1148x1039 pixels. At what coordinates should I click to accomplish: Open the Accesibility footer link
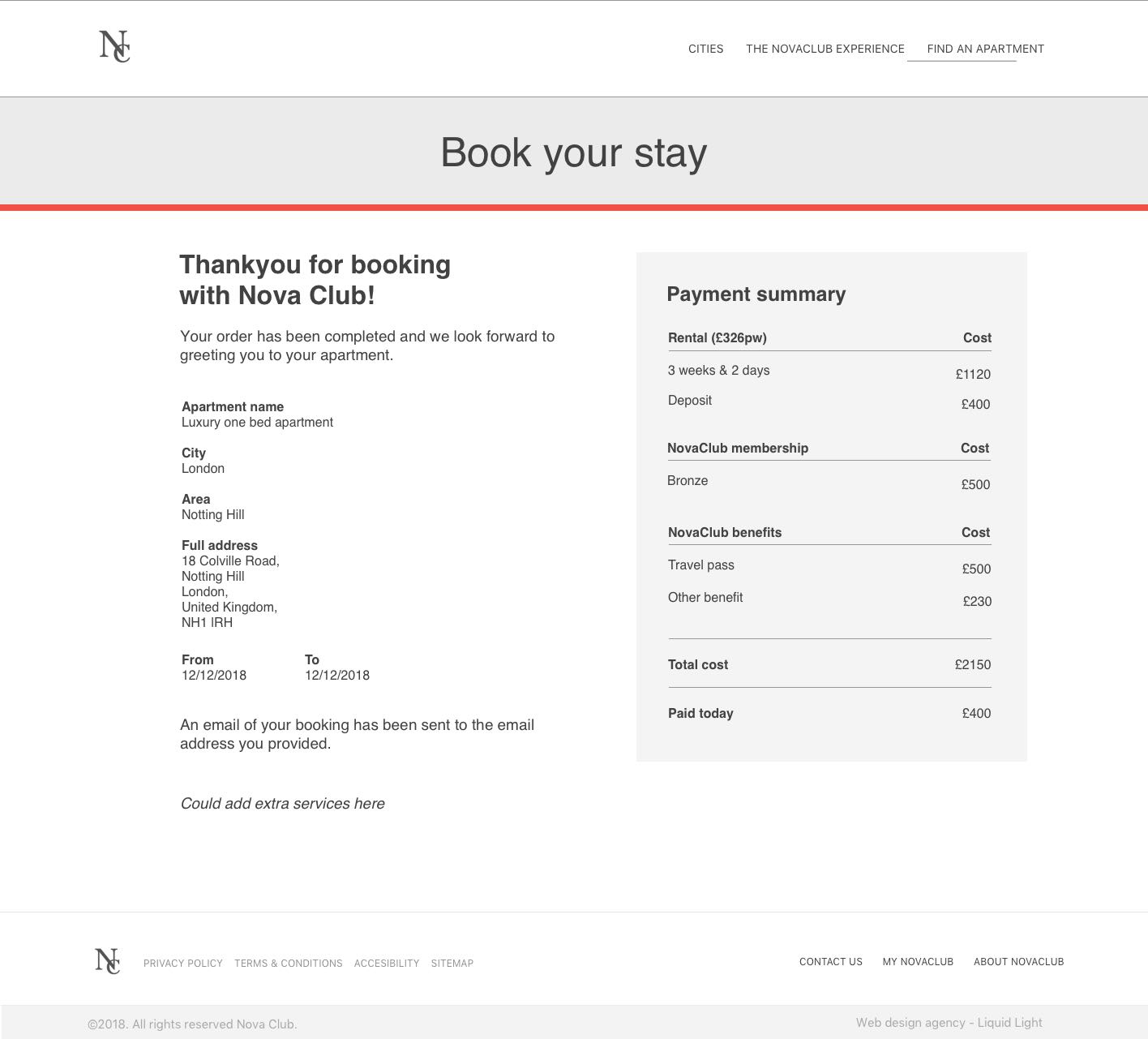click(x=387, y=964)
